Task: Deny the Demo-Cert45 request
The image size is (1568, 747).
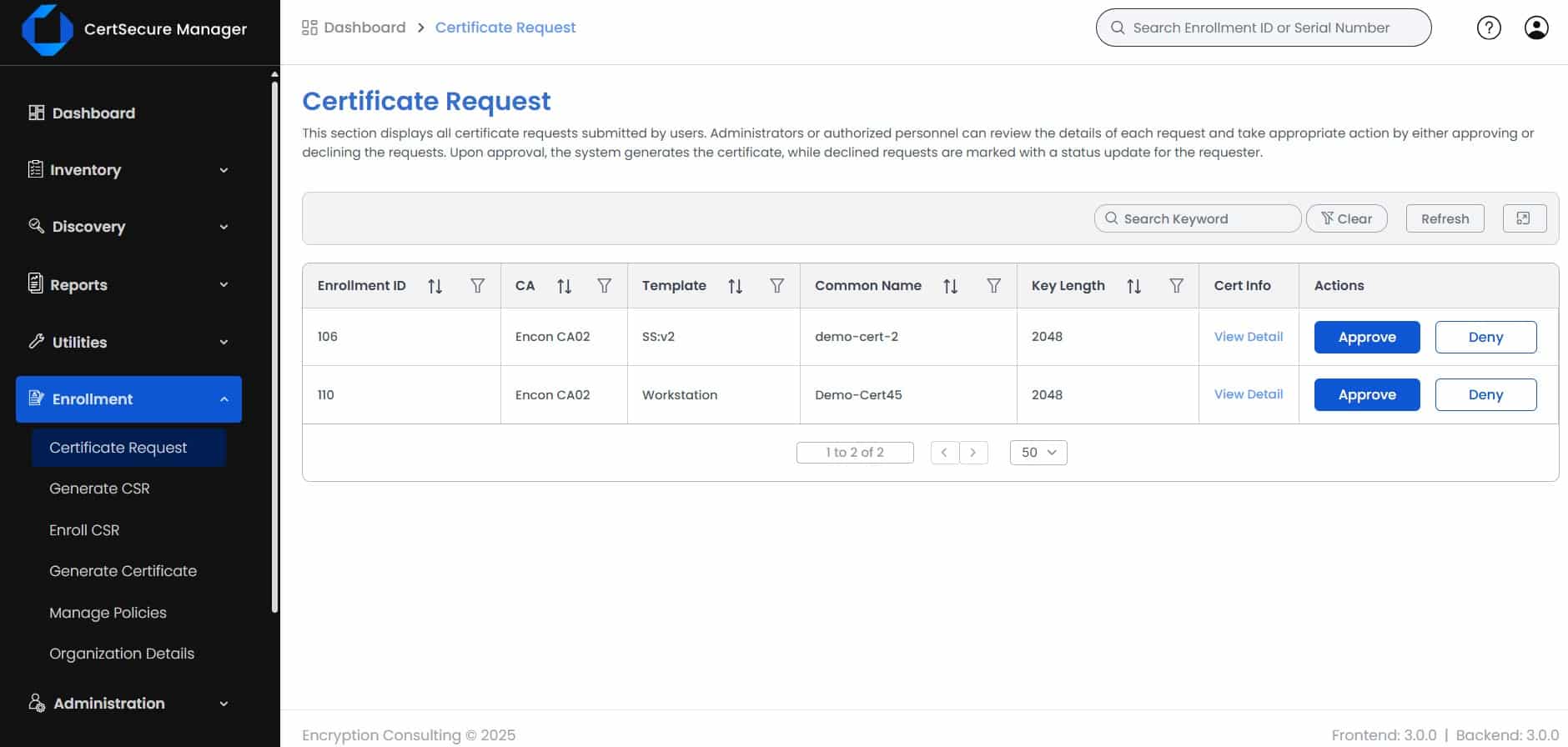Action: (1485, 394)
